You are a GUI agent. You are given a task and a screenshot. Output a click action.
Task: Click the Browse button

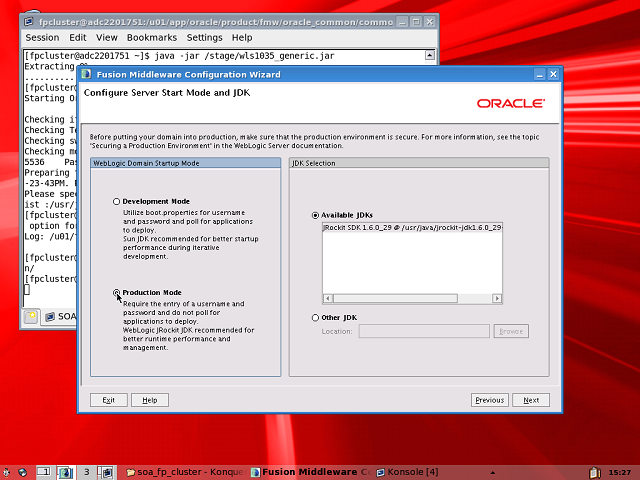point(511,331)
